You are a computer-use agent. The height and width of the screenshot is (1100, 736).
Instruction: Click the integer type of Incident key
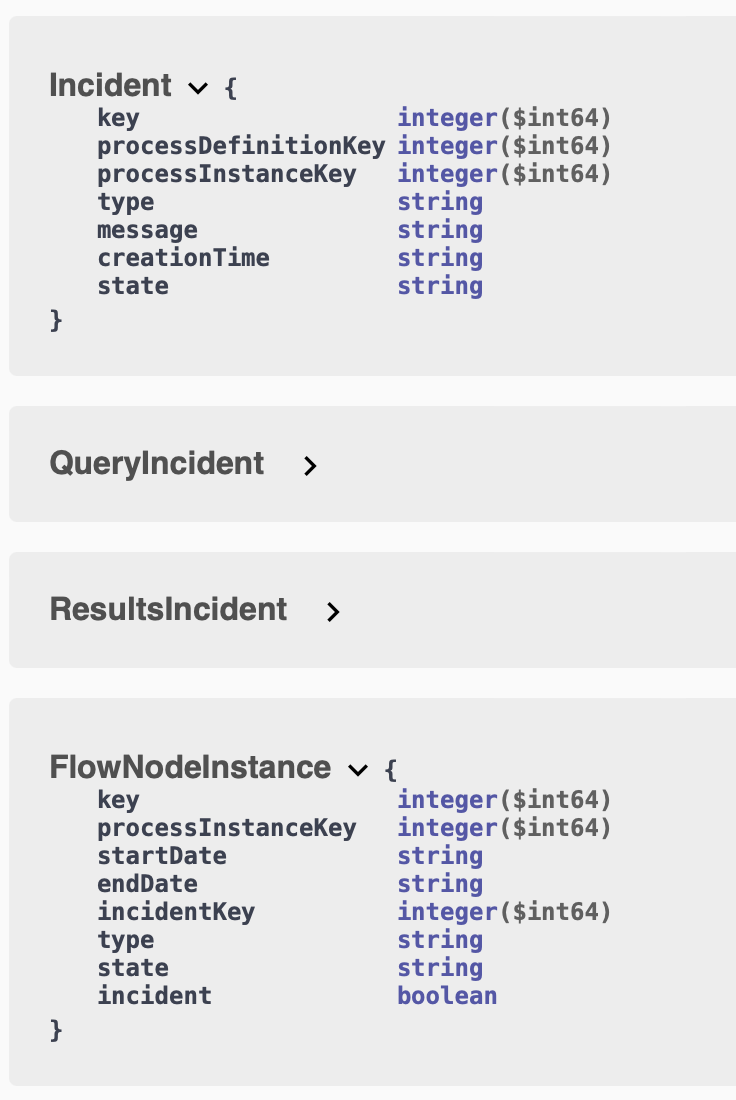pyautogui.click(x=448, y=117)
